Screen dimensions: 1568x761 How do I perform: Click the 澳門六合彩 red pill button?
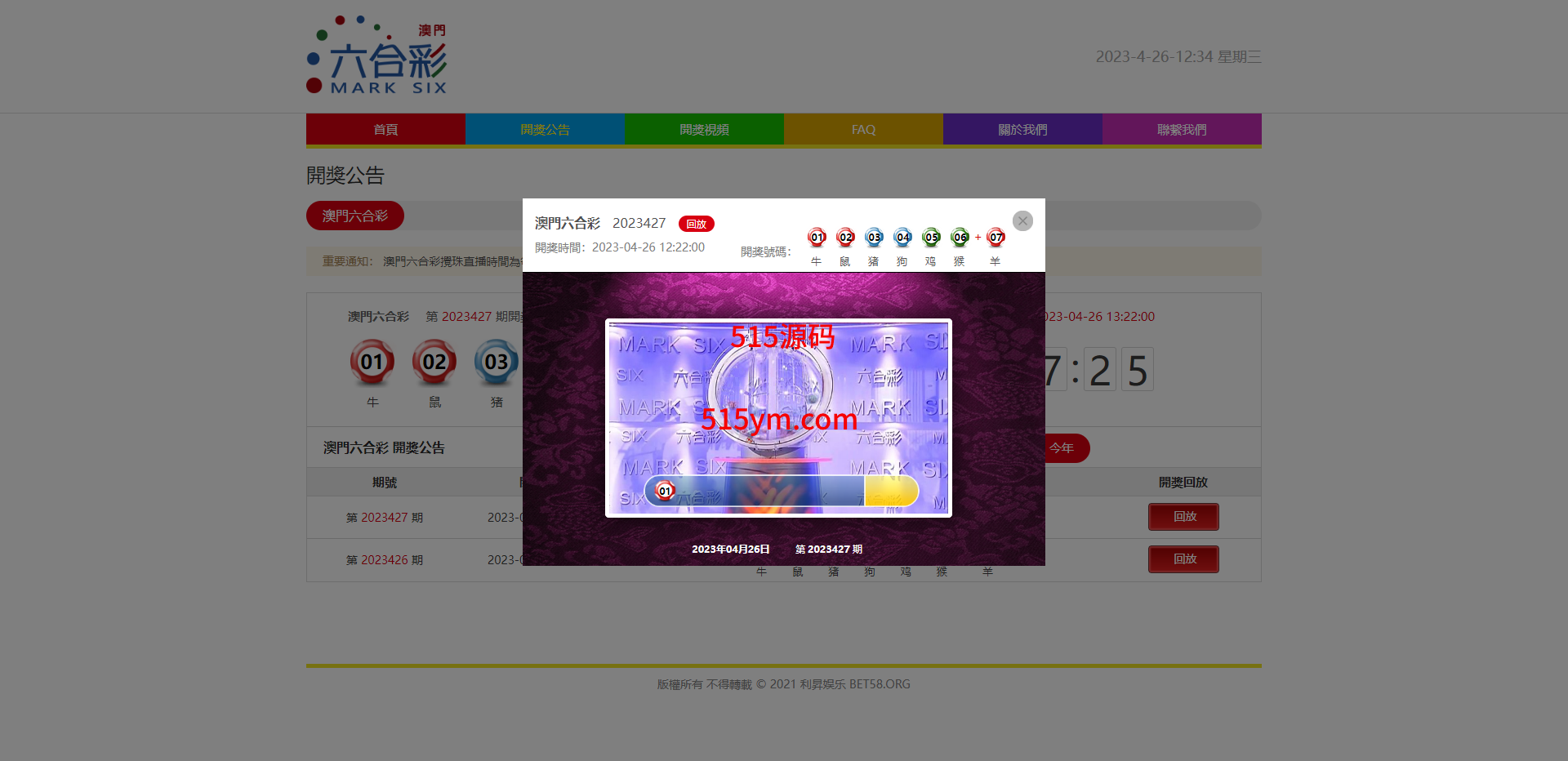(355, 216)
